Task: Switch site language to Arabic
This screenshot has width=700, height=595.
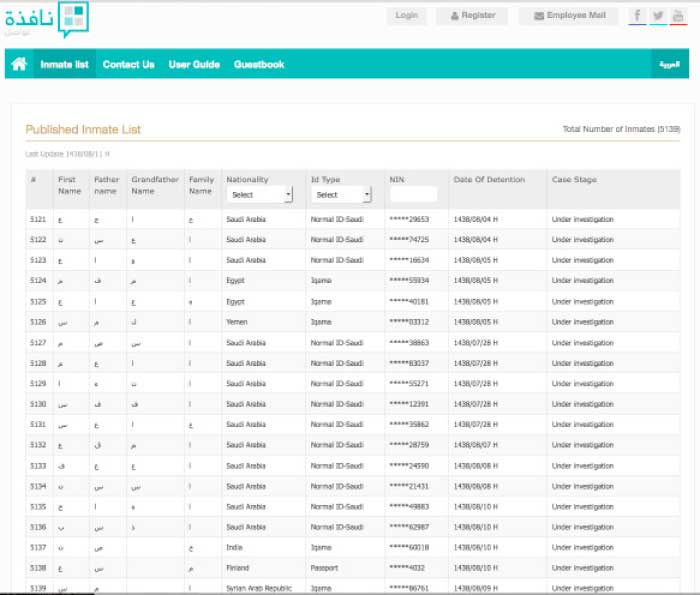Action: point(669,64)
